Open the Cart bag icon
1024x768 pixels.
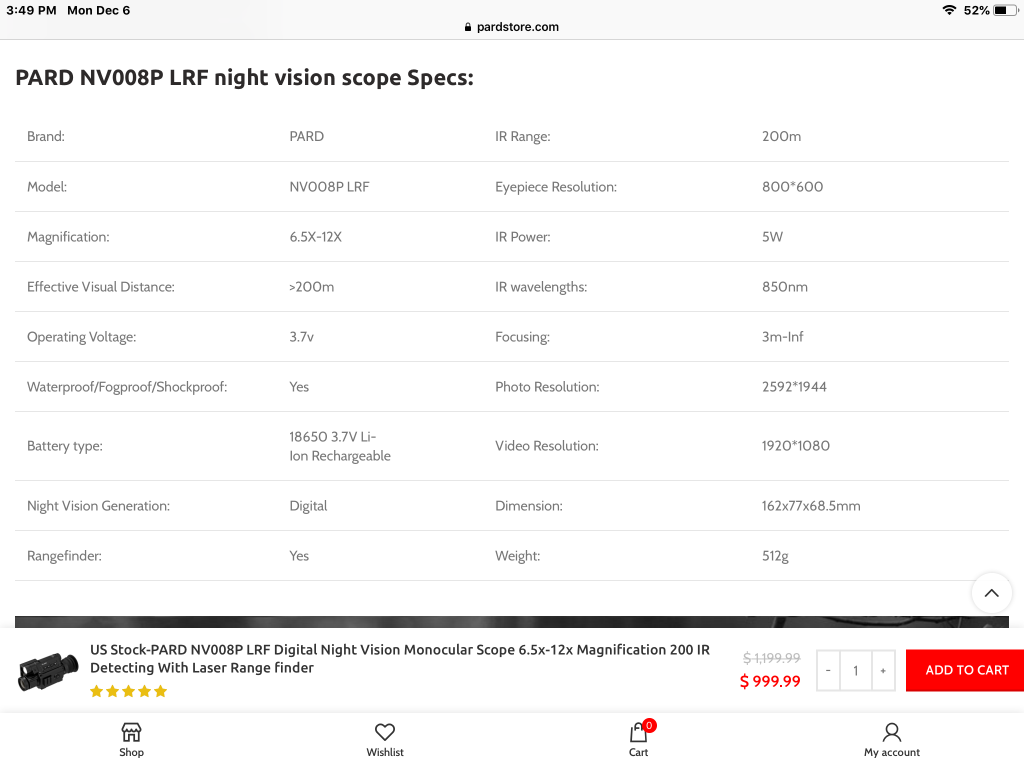638,732
